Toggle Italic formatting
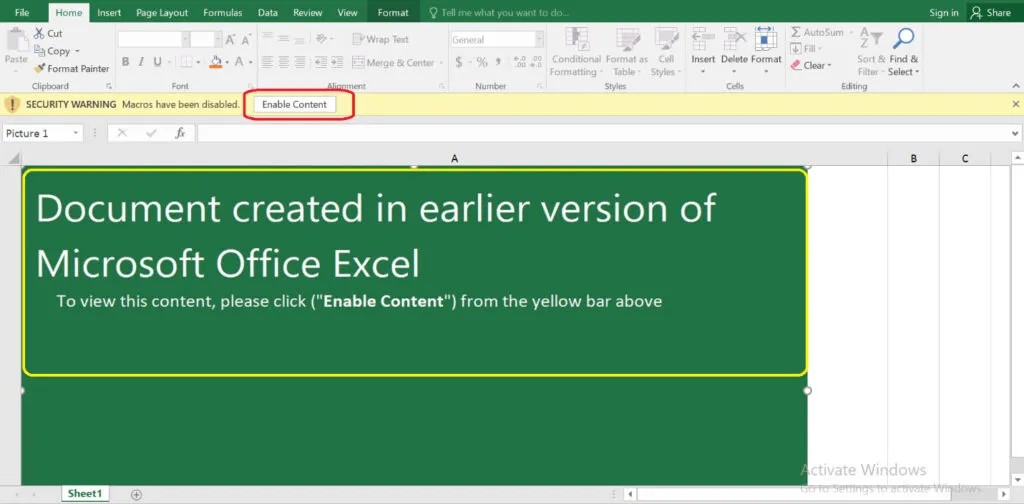Image resolution: width=1024 pixels, height=504 pixels. (141, 62)
